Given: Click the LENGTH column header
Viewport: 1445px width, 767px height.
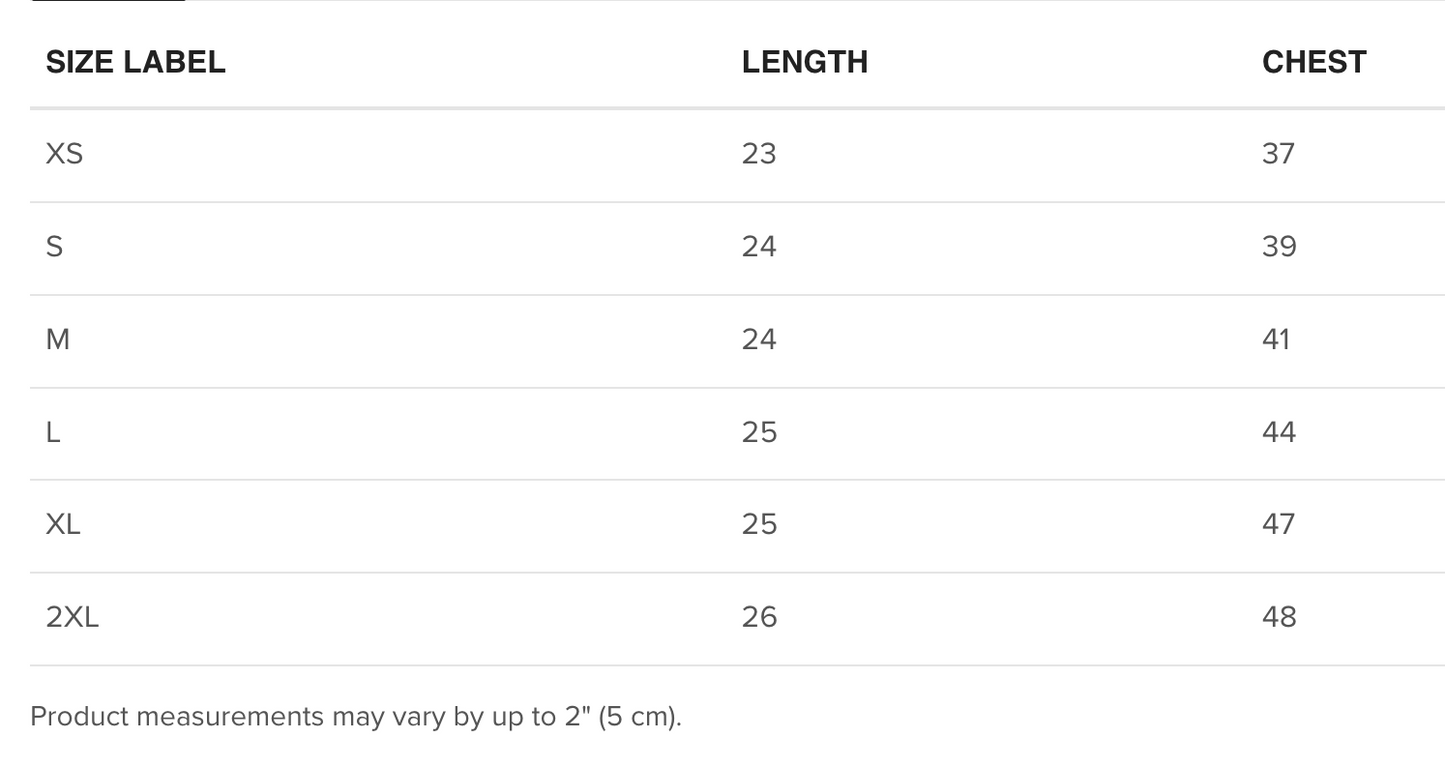Looking at the screenshot, I should point(804,62).
